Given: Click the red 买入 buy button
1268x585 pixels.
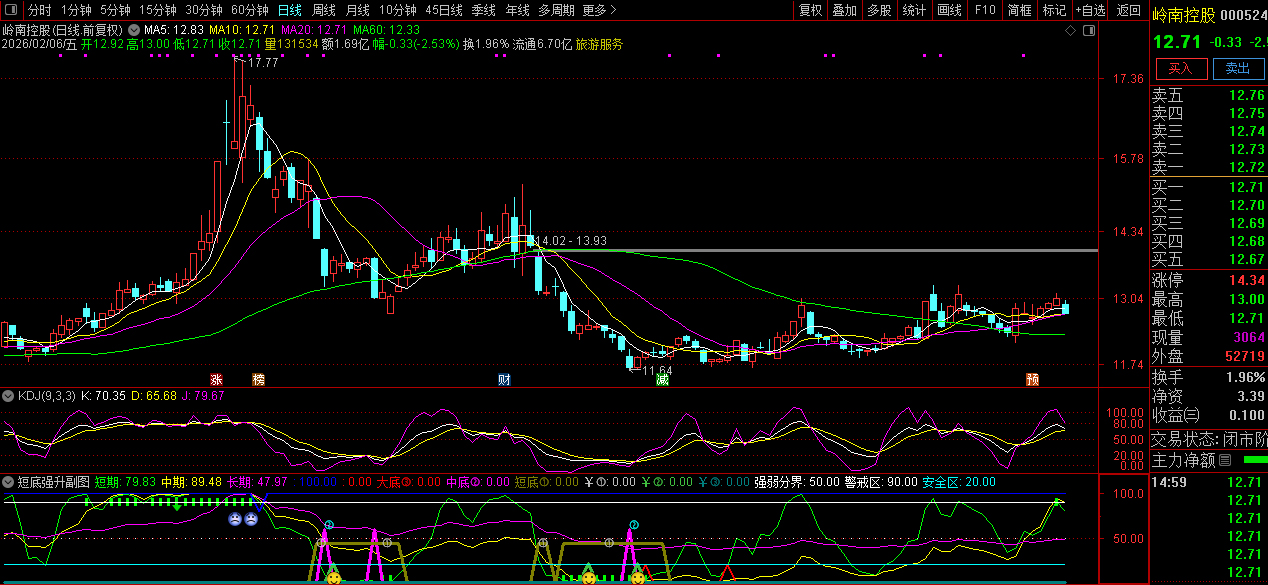Looking at the screenshot, I should point(1181,68).
